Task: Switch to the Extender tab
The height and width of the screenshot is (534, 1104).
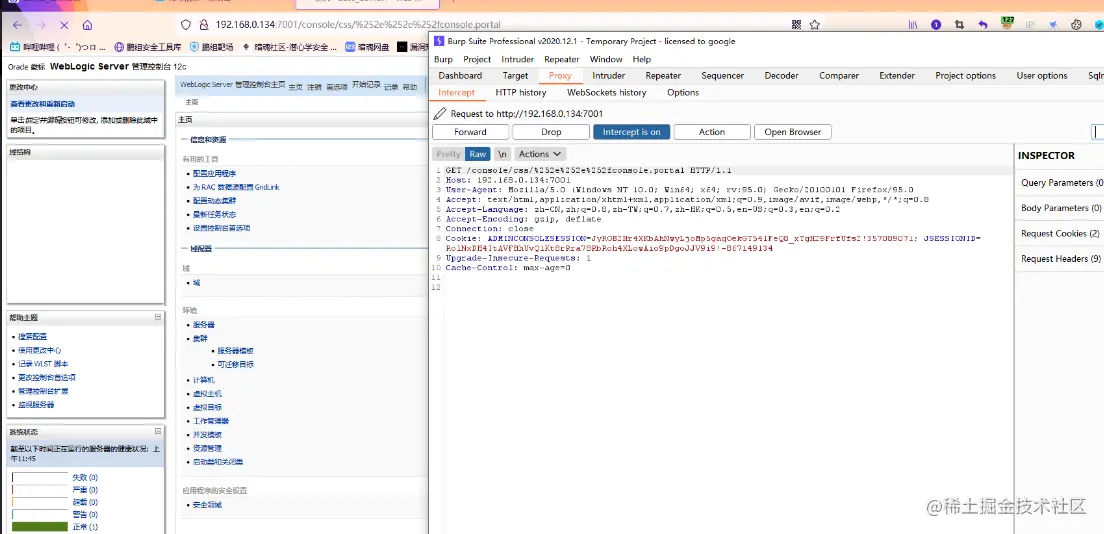Action: 897,75
